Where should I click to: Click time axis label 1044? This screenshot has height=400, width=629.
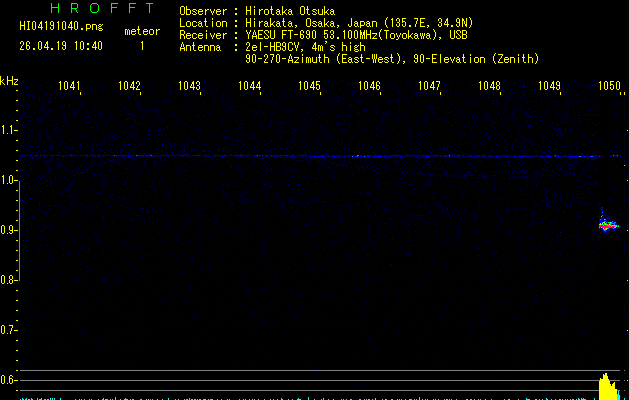[250, 85]
